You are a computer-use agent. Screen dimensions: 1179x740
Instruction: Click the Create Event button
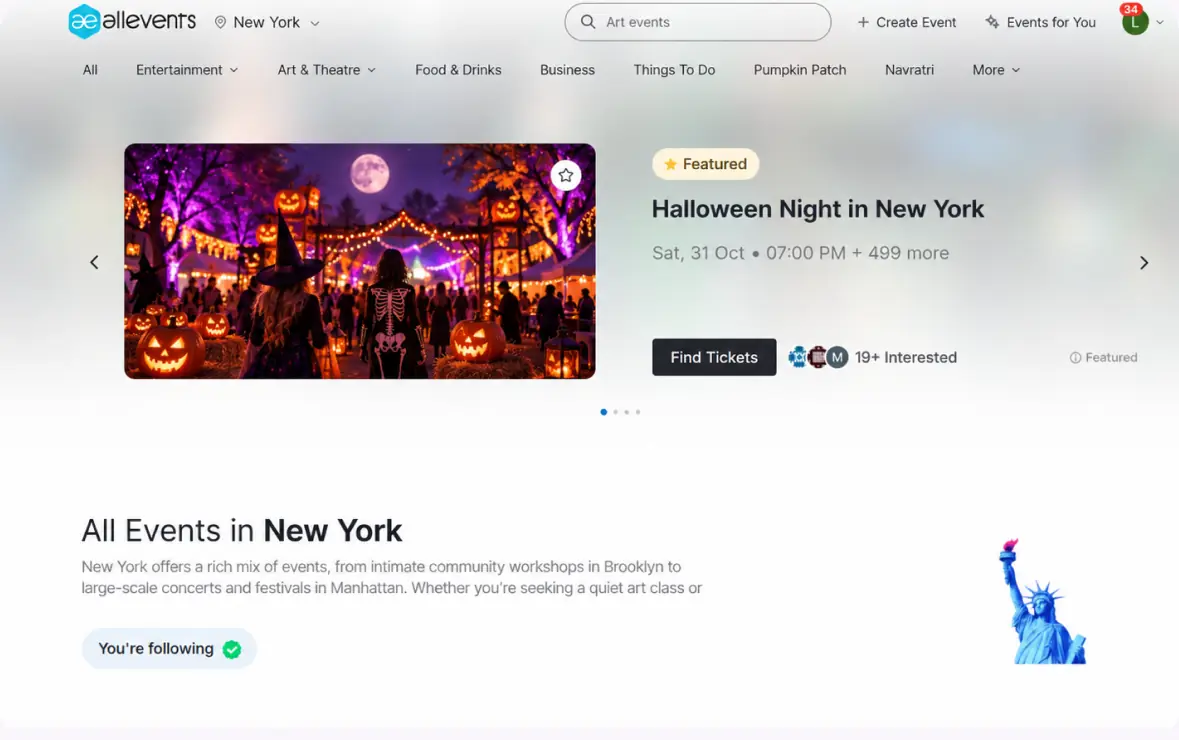click(x=906, y=23)
